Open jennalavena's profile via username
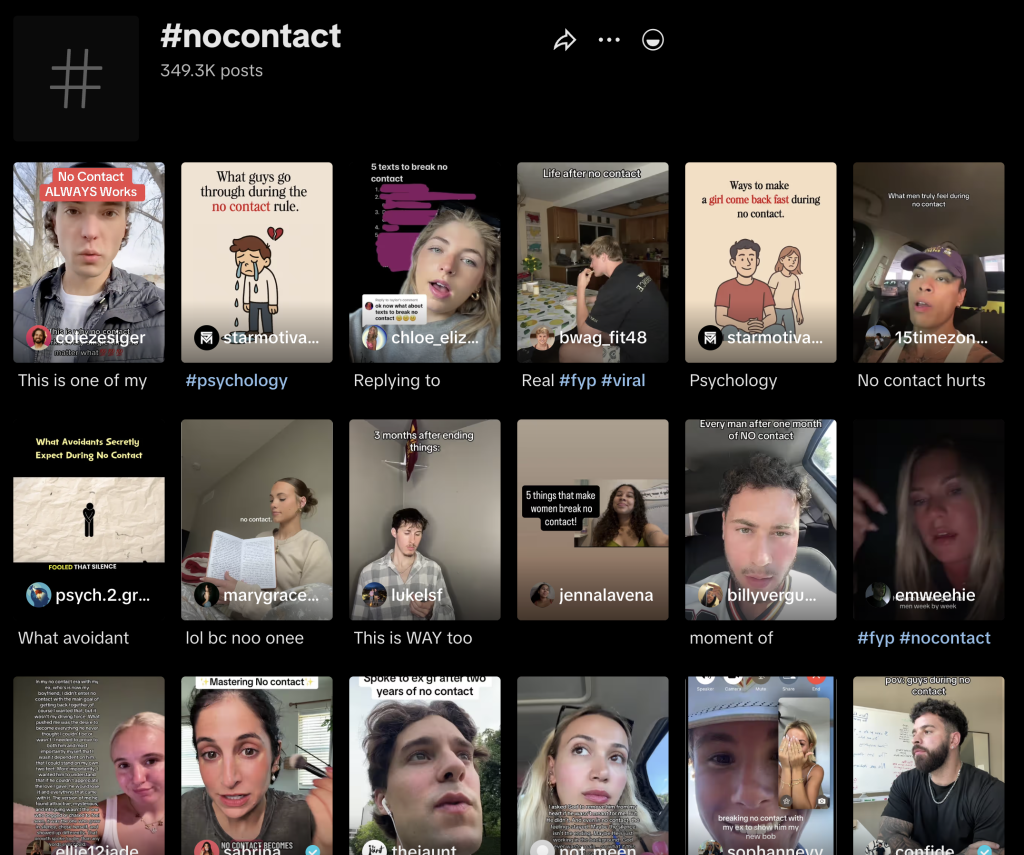Viewport: 1024px width, 855px height. (606, 595)
